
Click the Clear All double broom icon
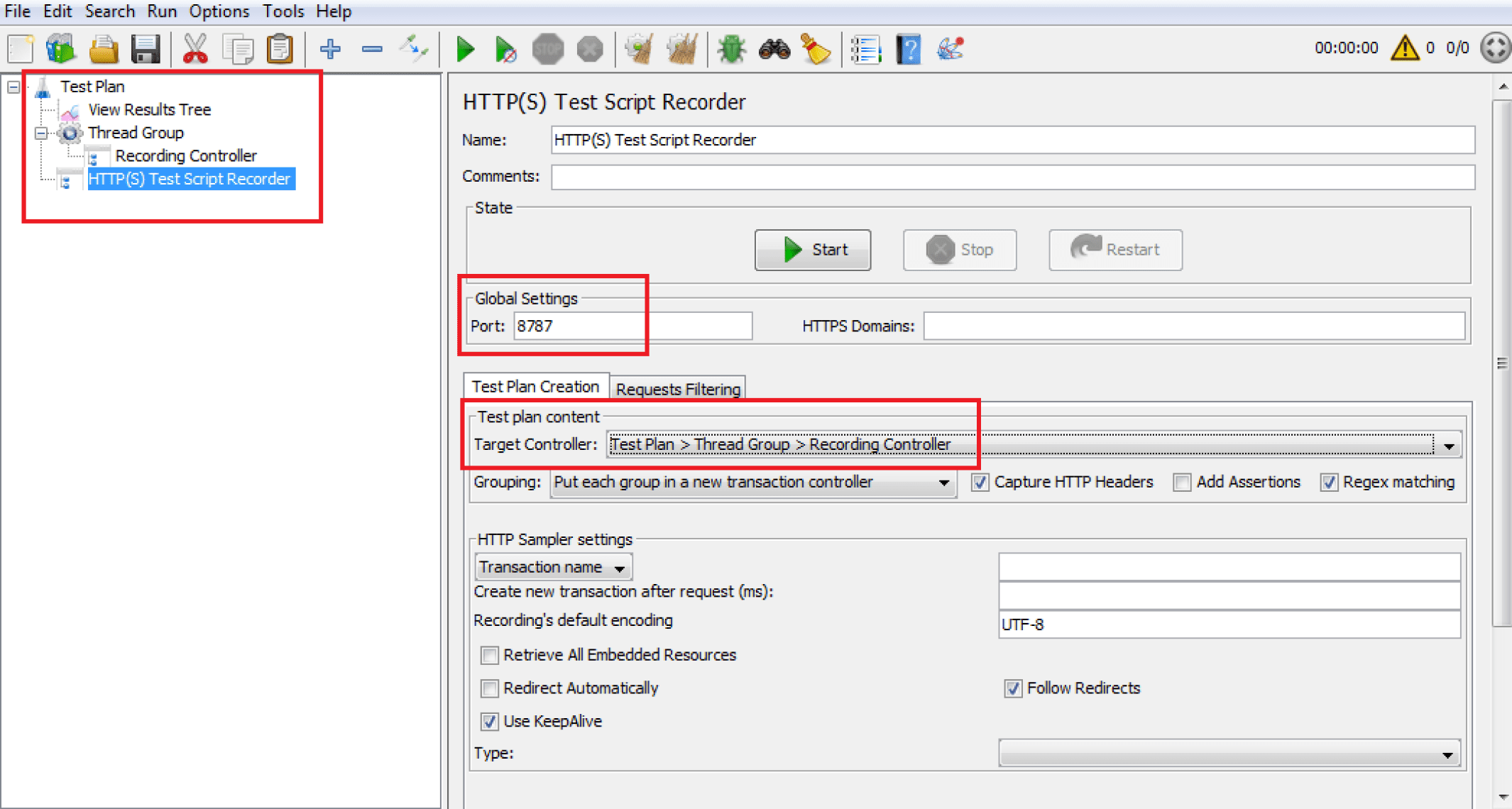pyautogui.click(x=682, y=49)
